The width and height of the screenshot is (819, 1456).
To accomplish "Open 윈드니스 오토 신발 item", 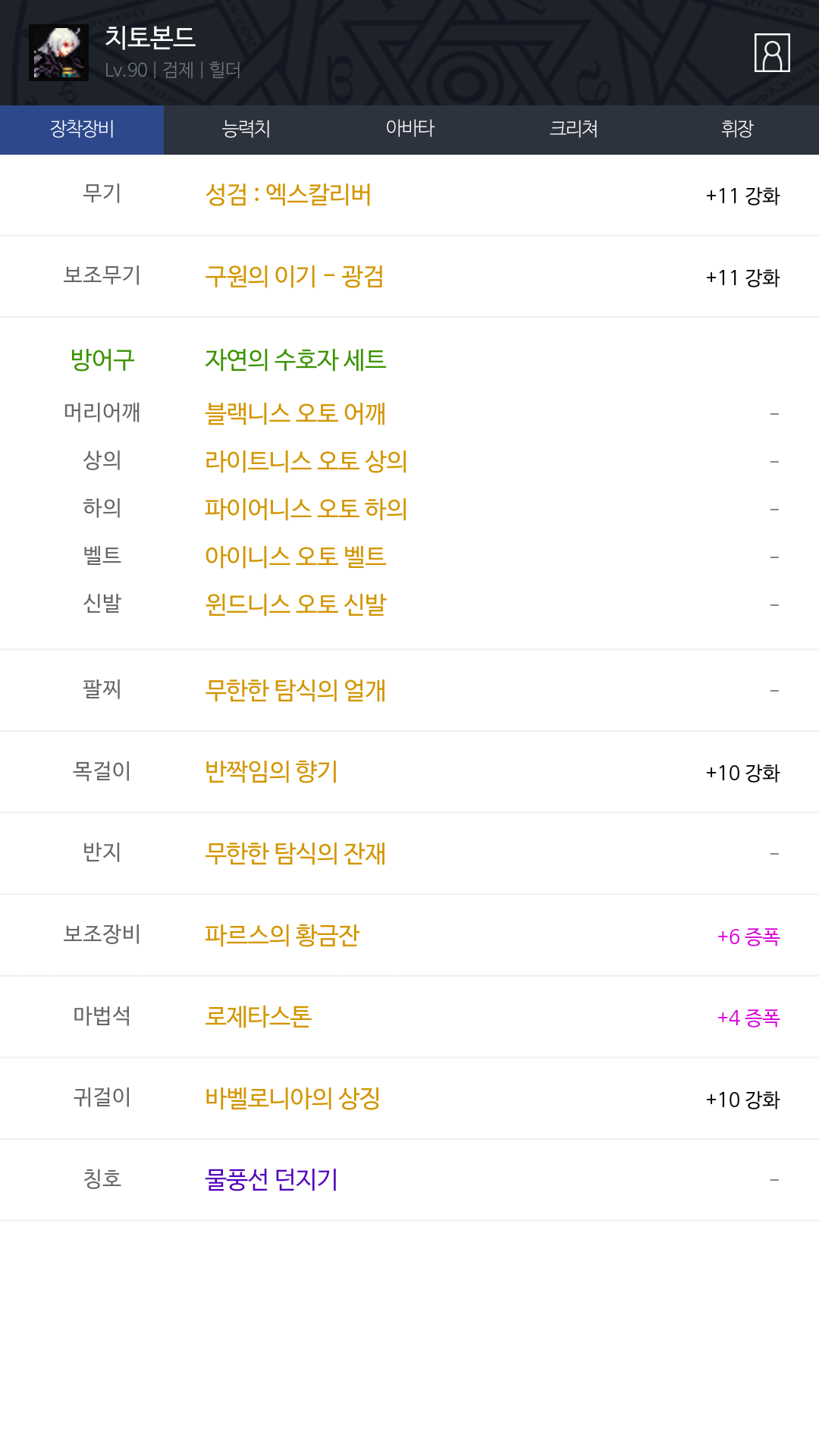I will point(296,604).
